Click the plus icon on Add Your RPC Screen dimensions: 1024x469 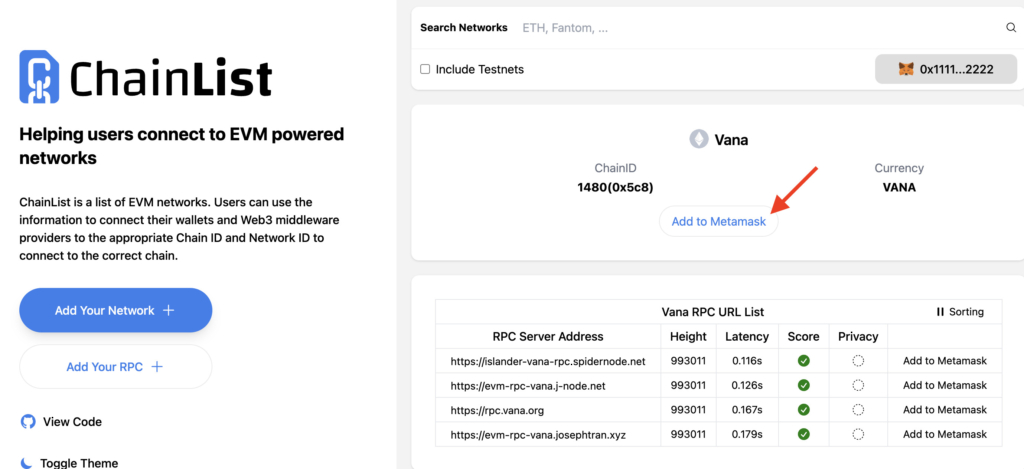click(157, 366)
